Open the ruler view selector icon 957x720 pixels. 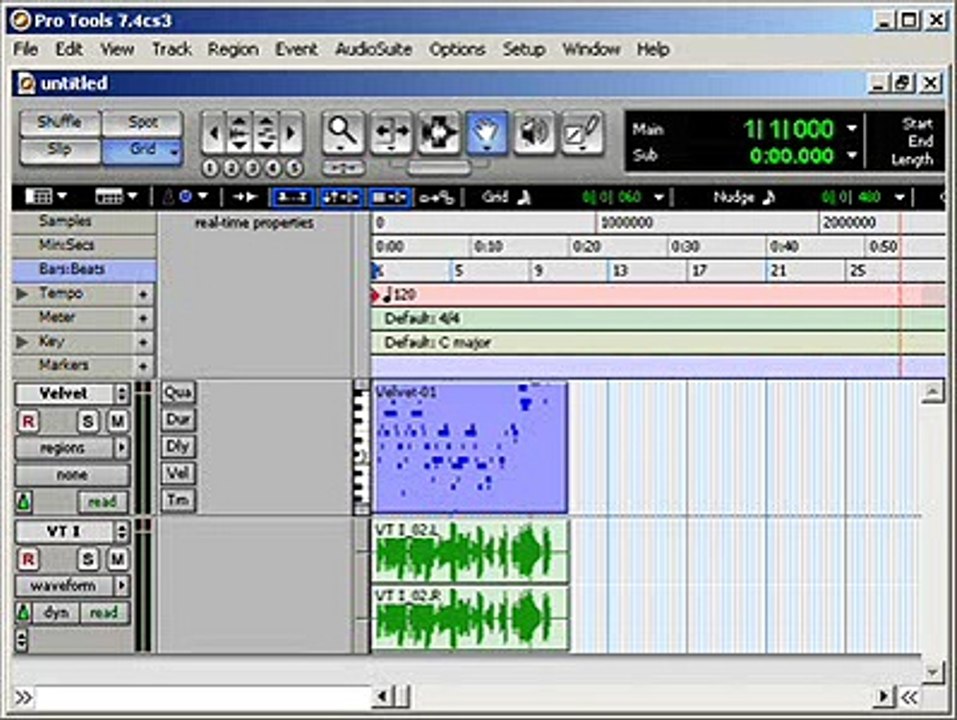[116, 197]
